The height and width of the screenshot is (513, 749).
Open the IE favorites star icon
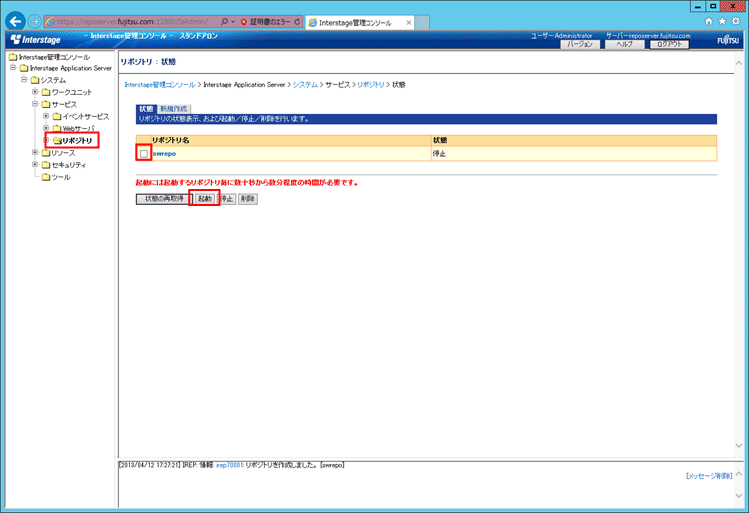(x=723, y=21)
